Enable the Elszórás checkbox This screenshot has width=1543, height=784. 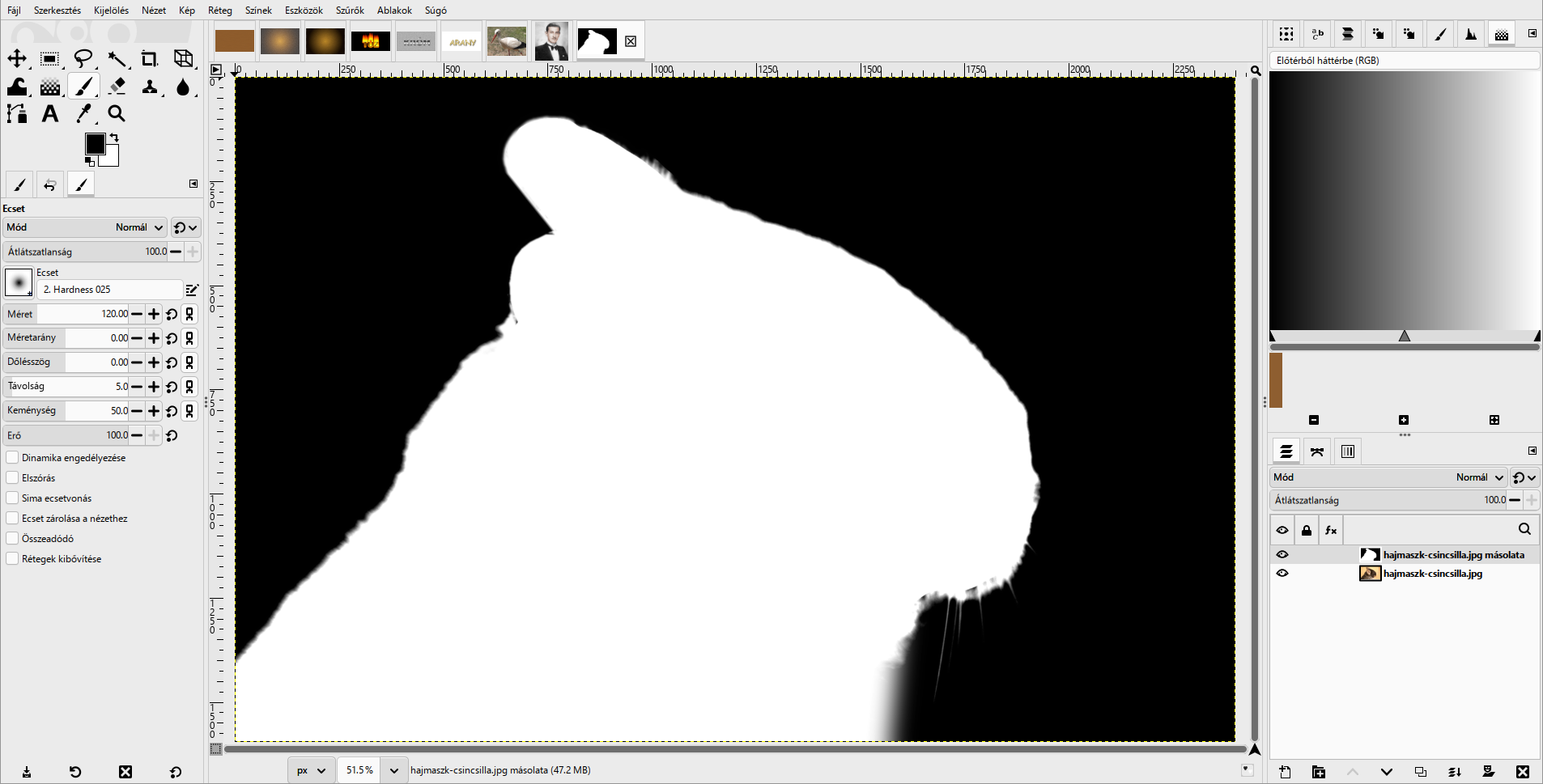tap(12, 478)
